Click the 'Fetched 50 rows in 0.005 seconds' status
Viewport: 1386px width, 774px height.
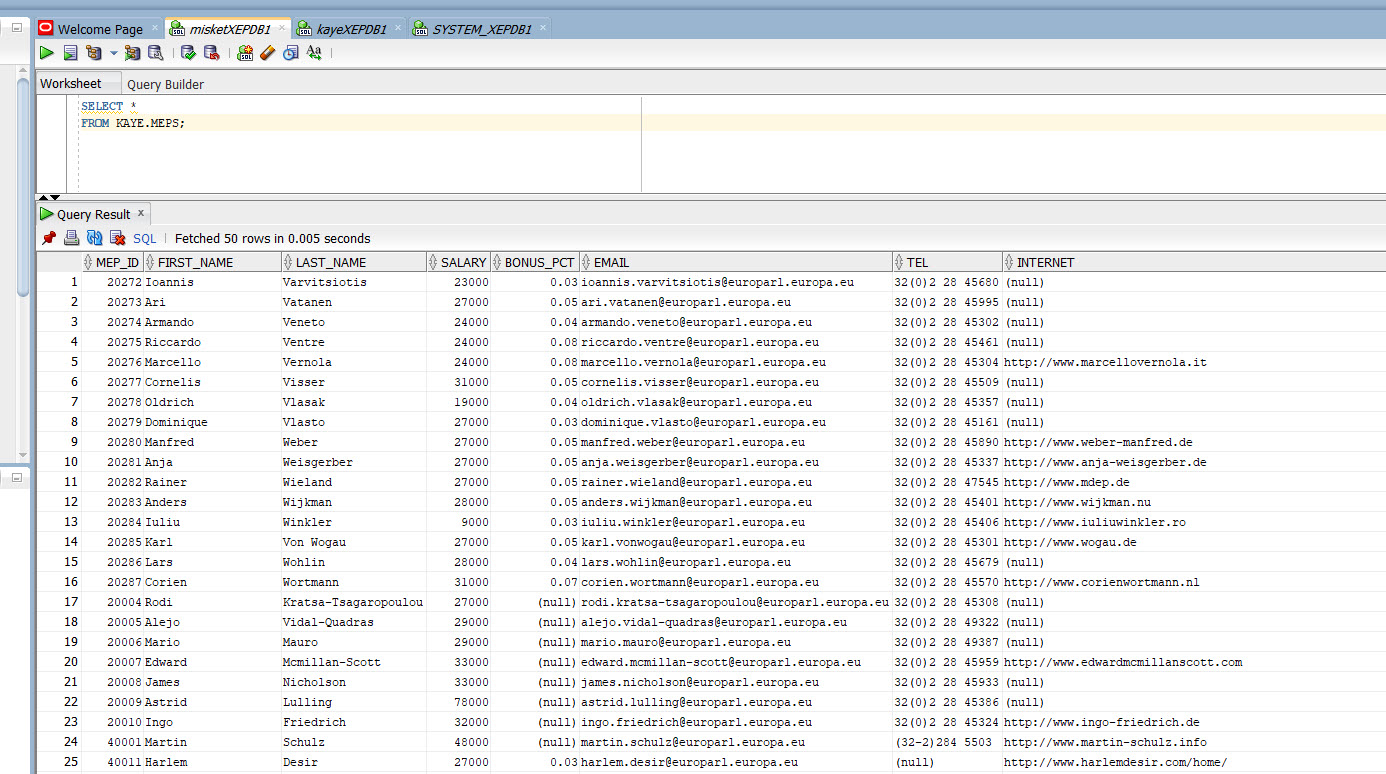272,239
